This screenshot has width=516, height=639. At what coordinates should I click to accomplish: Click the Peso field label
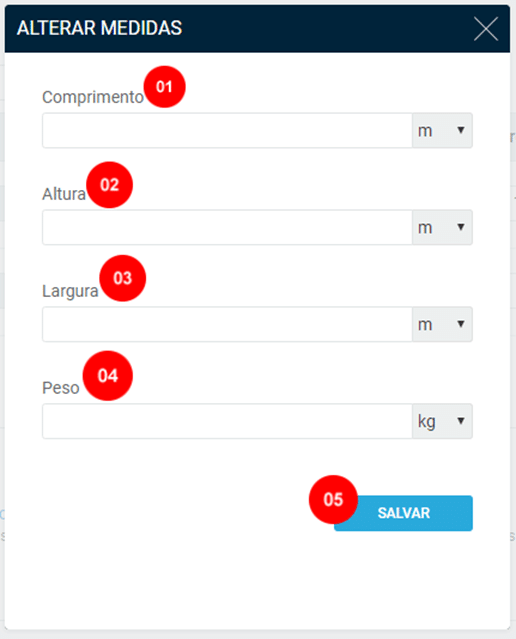click(61, 388)
